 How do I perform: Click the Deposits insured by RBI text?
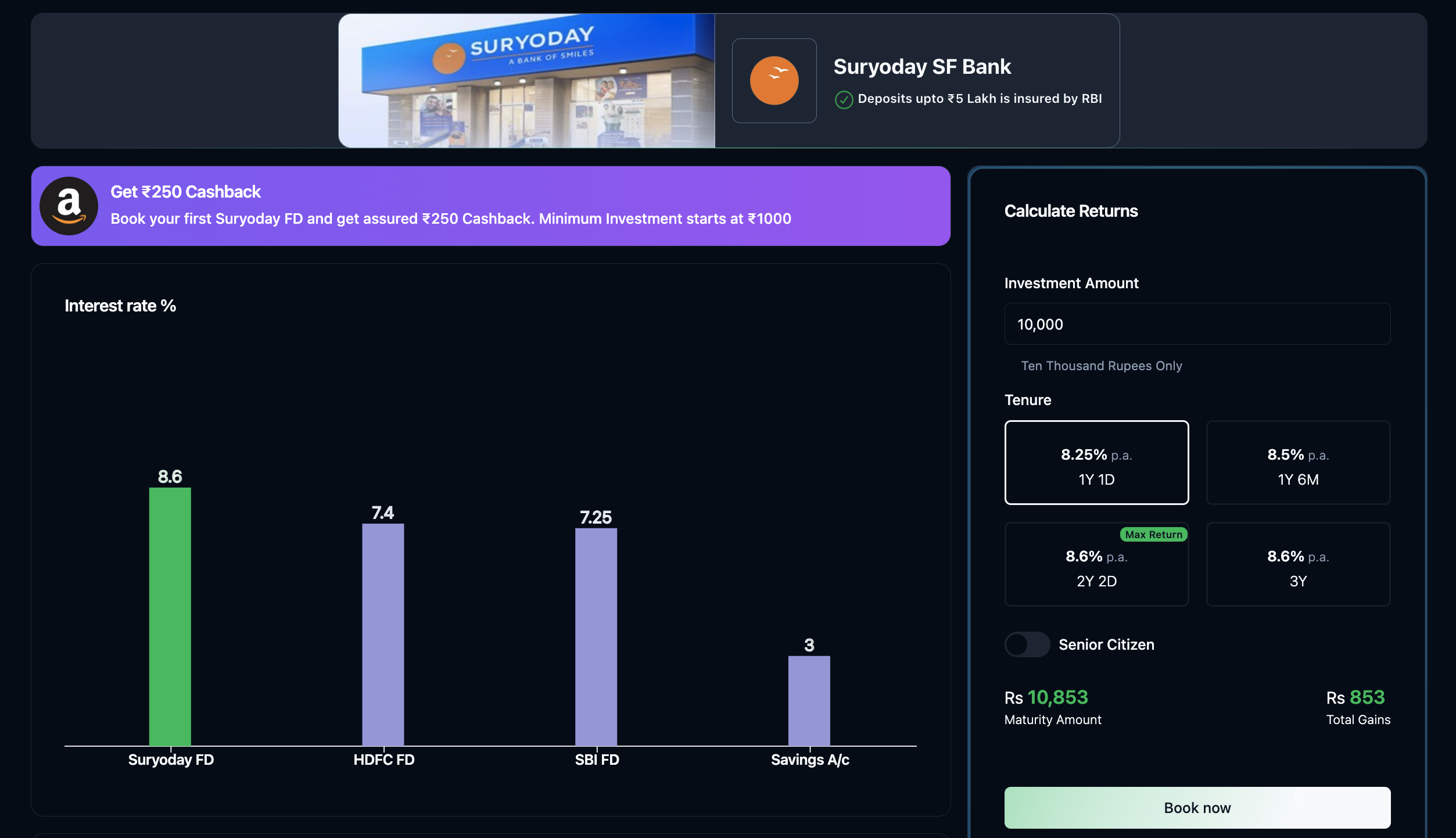[980, 99]
